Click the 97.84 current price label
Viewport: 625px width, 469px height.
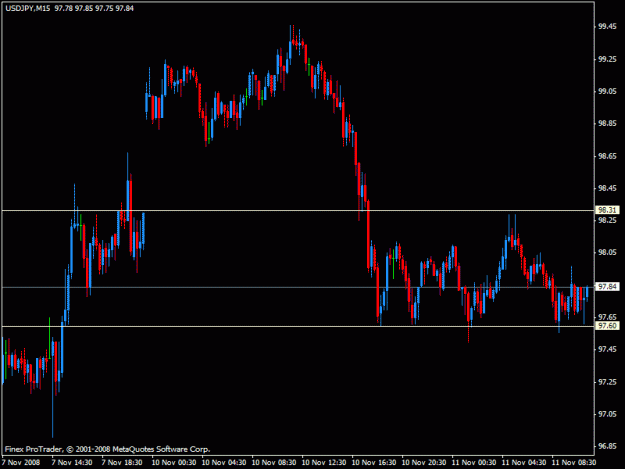click(607, 287)
